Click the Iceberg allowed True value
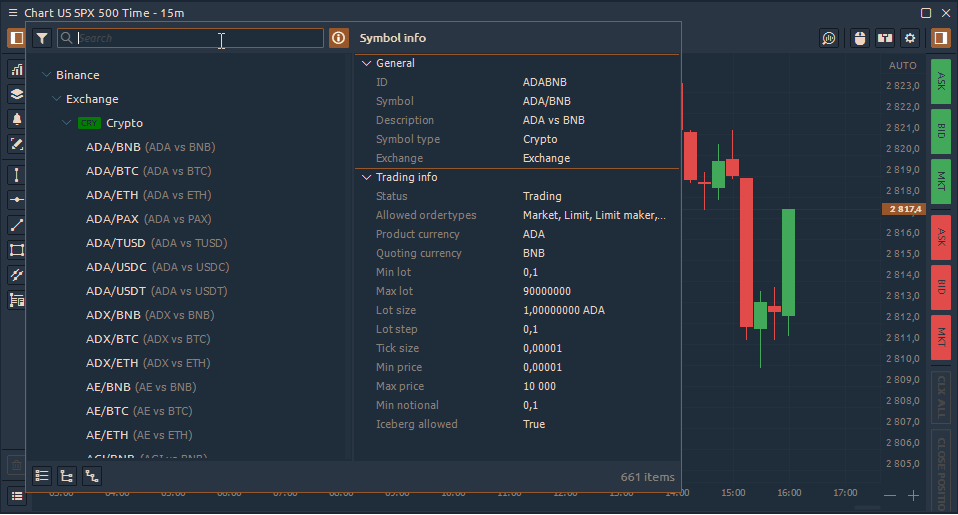The width and height of the screenshot is (958, 515). [x=534, y=424]
